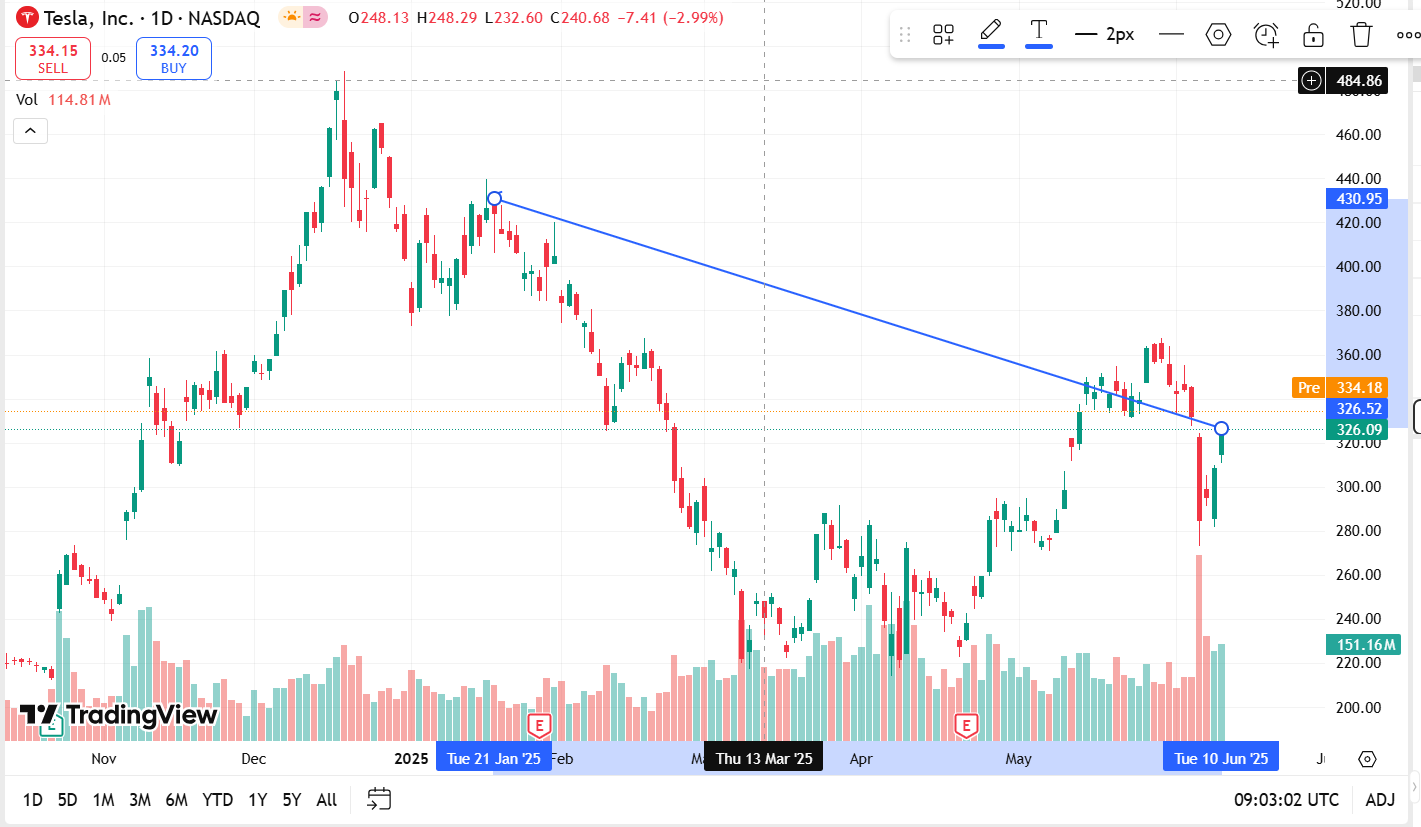1421x827 pixels.
Task: Click the Thu 13 Mar '25 crosshair date label
Action: 764,758
